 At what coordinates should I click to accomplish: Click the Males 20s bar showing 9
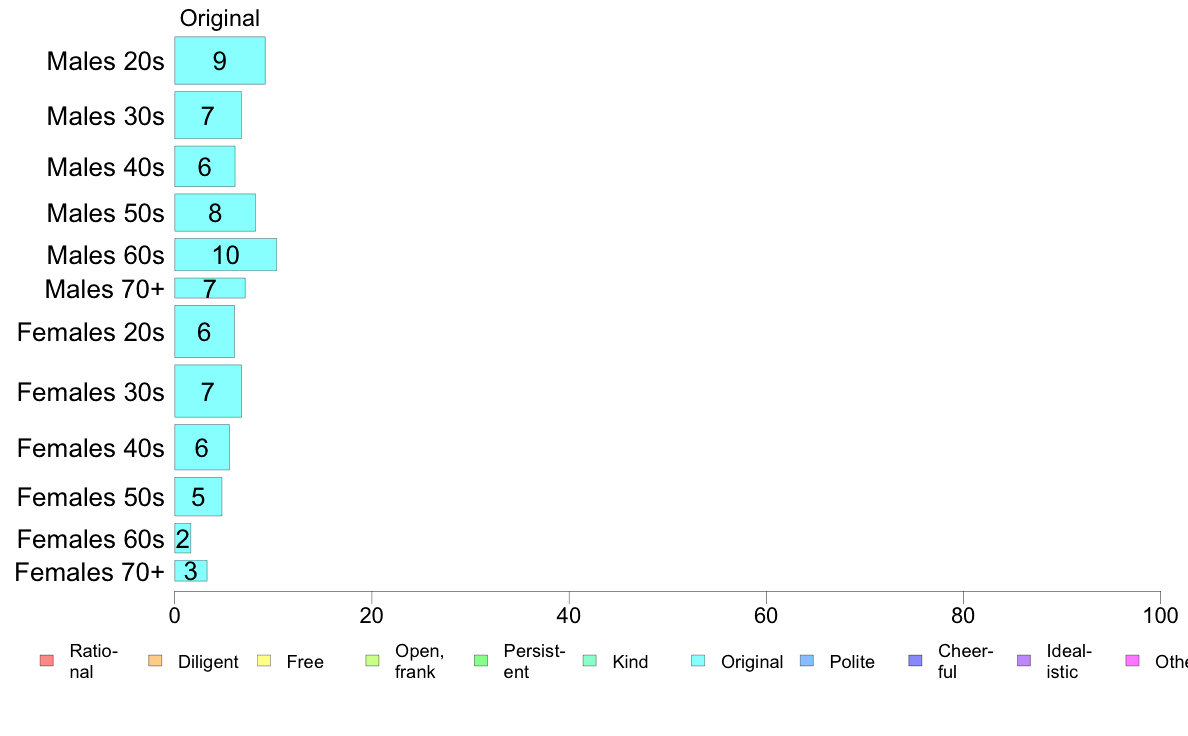click(220, 61)
